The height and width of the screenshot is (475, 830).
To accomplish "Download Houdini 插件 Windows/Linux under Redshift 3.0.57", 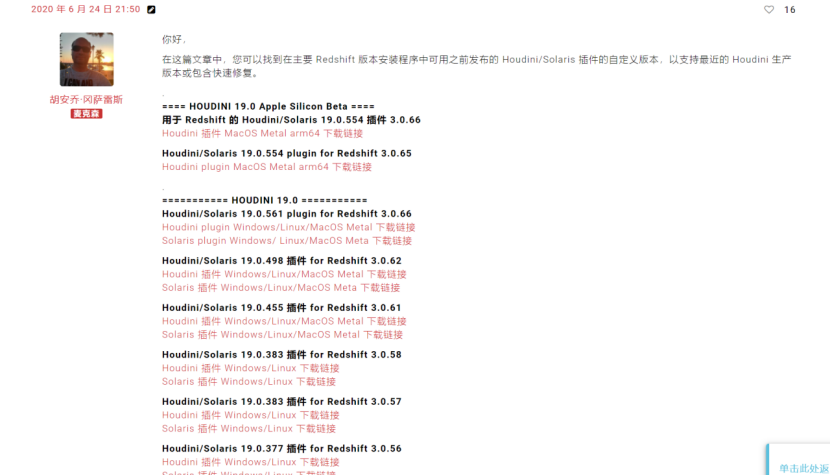I will click(251, 415).
